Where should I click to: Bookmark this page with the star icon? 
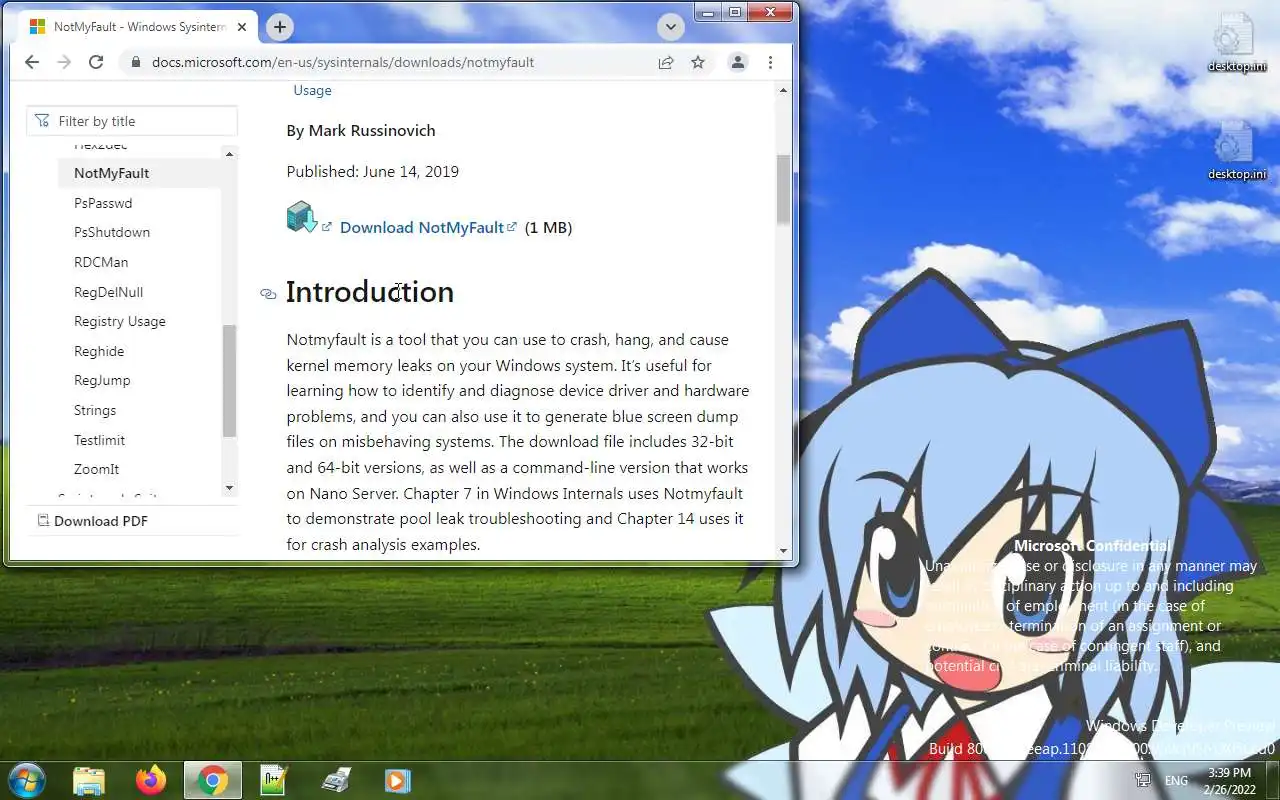(698, 62)
